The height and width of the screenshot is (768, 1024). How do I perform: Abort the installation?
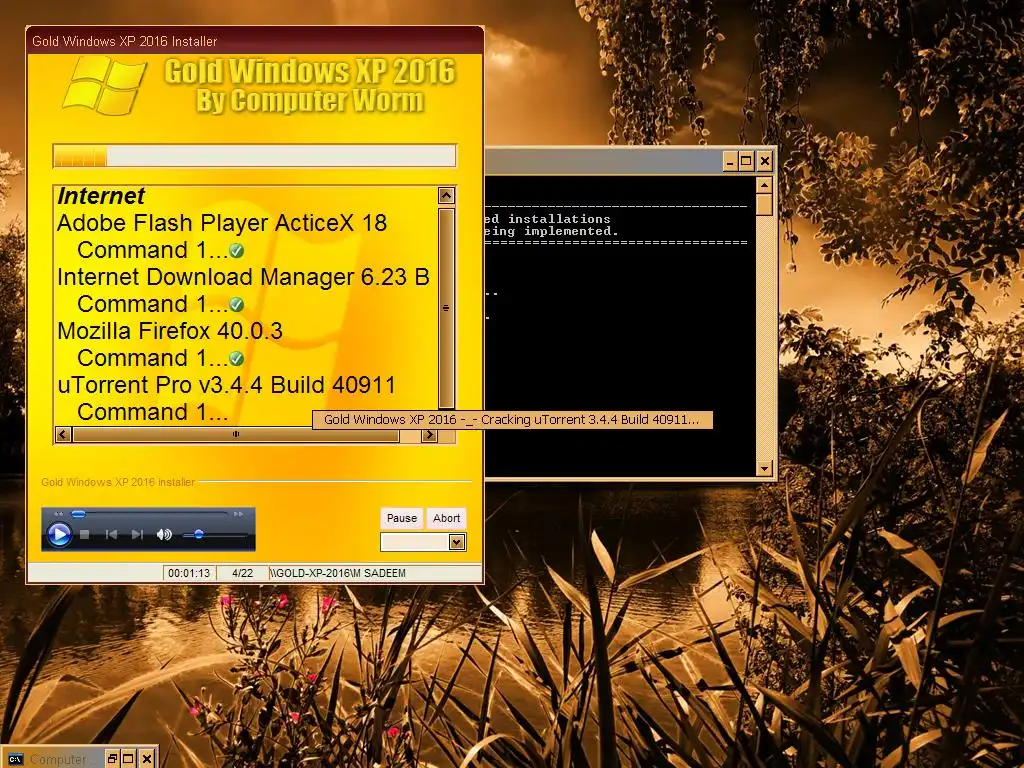pyautogui.click(x=447, y=518)
